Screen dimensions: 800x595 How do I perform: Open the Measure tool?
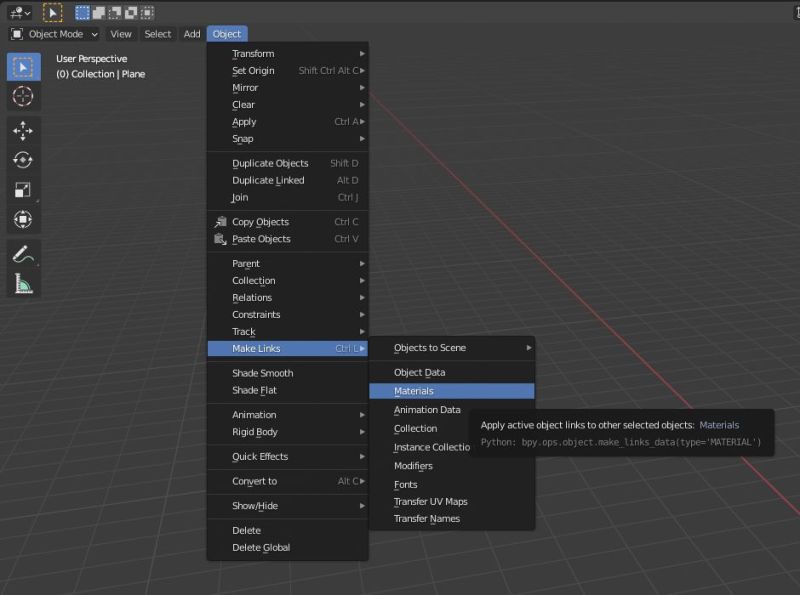pyautogui.click(x=24, y=281)
